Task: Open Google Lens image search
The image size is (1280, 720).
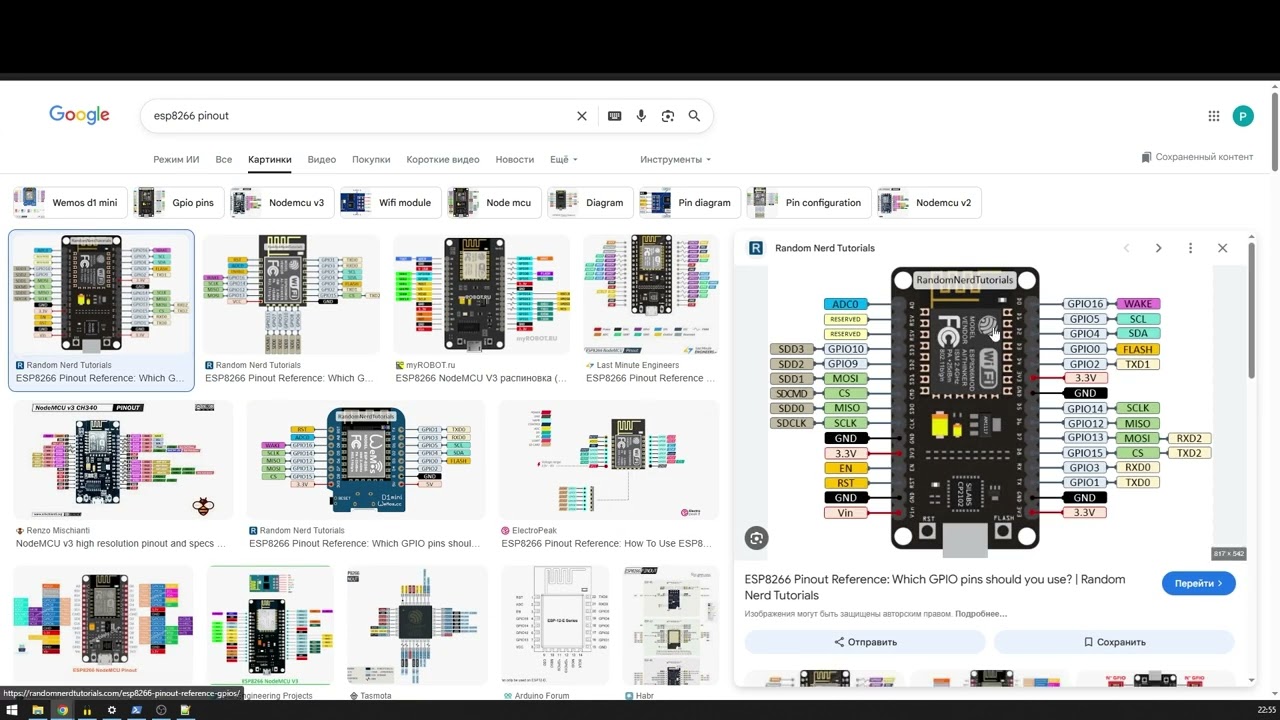Action: click(x=668, y=116)
